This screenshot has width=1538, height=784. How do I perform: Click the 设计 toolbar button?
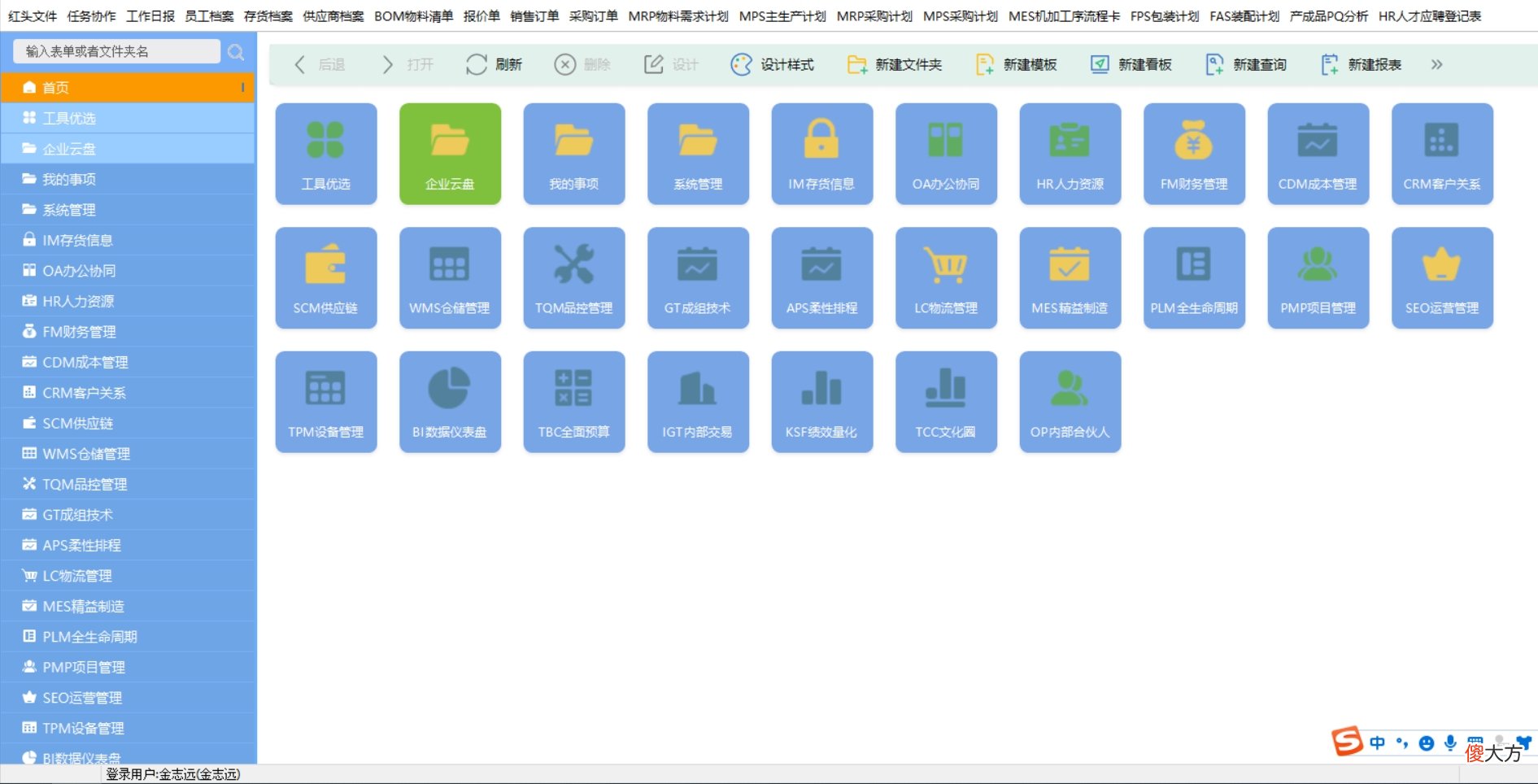[x=671, y=64]
